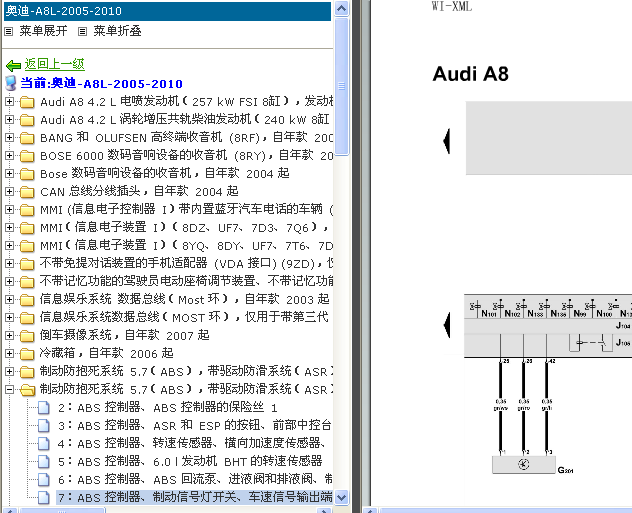This screenshot has width=632, height=513.
Task: Click folder icon of CAN 总线分线插头
Action: coord(27,192)
